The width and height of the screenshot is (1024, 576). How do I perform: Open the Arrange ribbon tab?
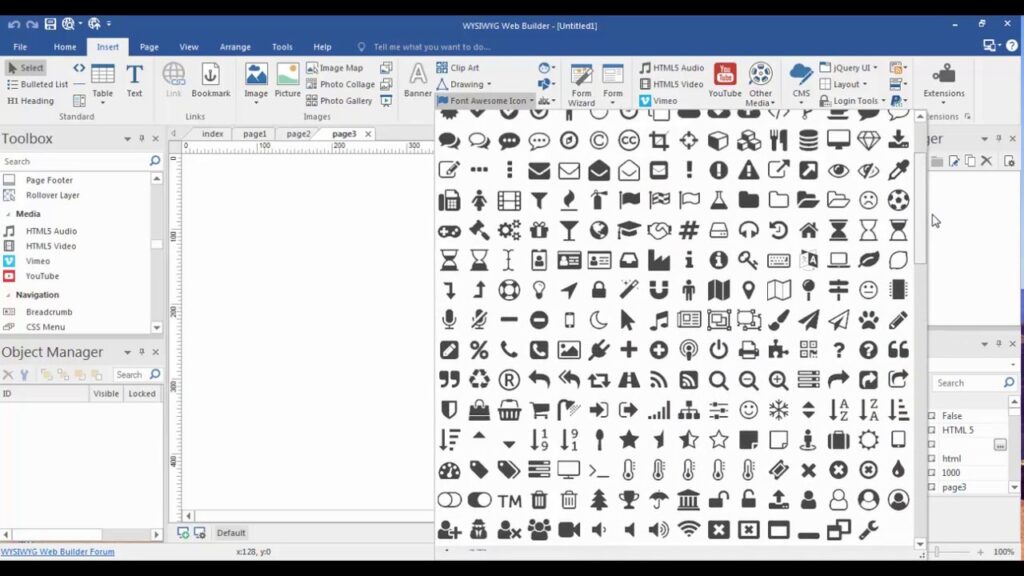click(x=235, y=47)
